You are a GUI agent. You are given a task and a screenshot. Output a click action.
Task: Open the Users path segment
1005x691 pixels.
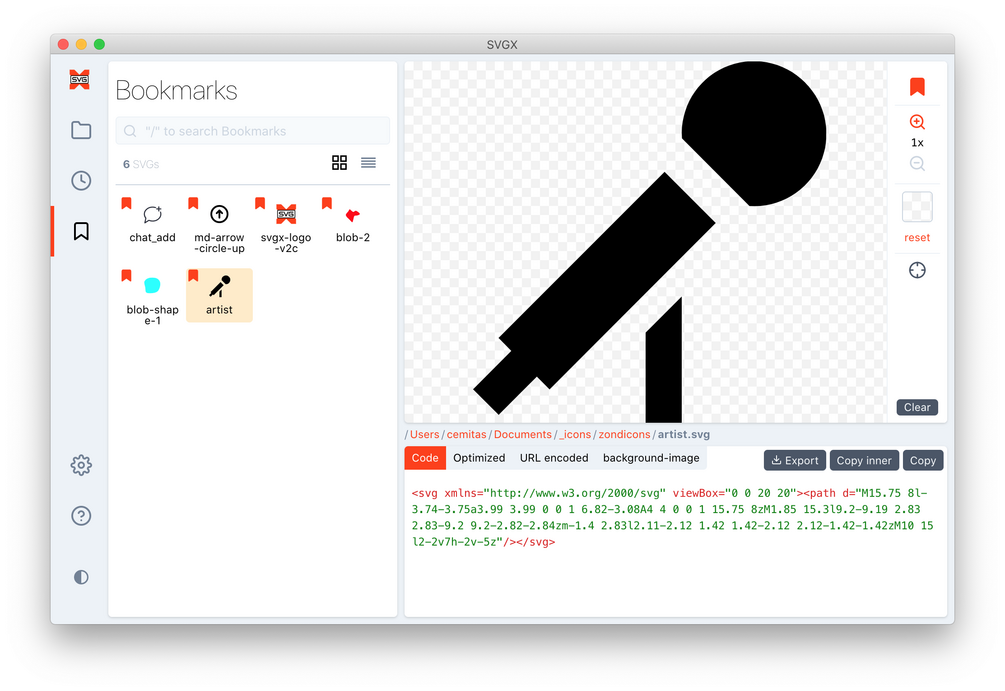(424, 434)
